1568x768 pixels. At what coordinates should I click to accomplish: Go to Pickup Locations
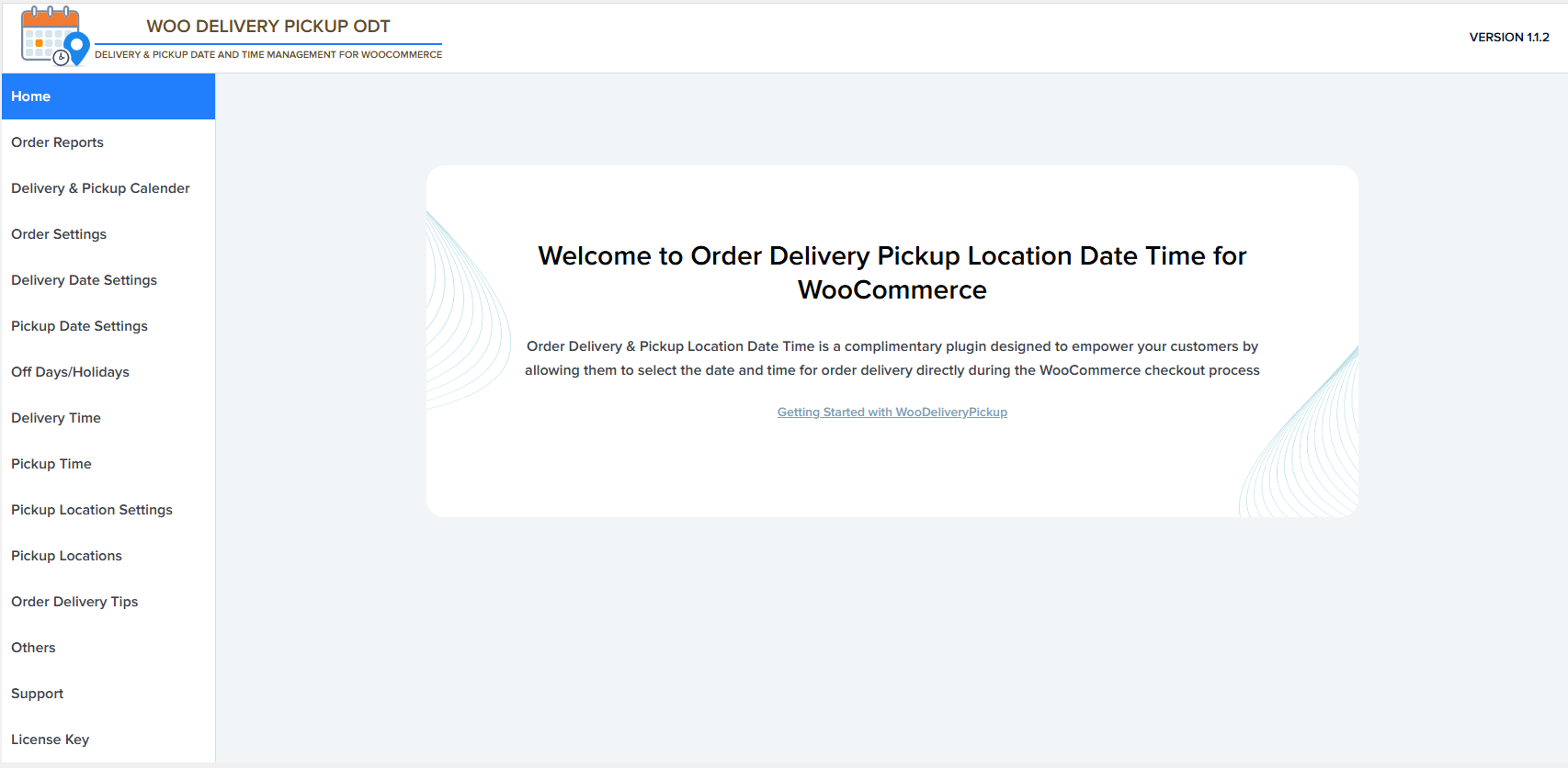pyautogui.click(x=66, y=556)
